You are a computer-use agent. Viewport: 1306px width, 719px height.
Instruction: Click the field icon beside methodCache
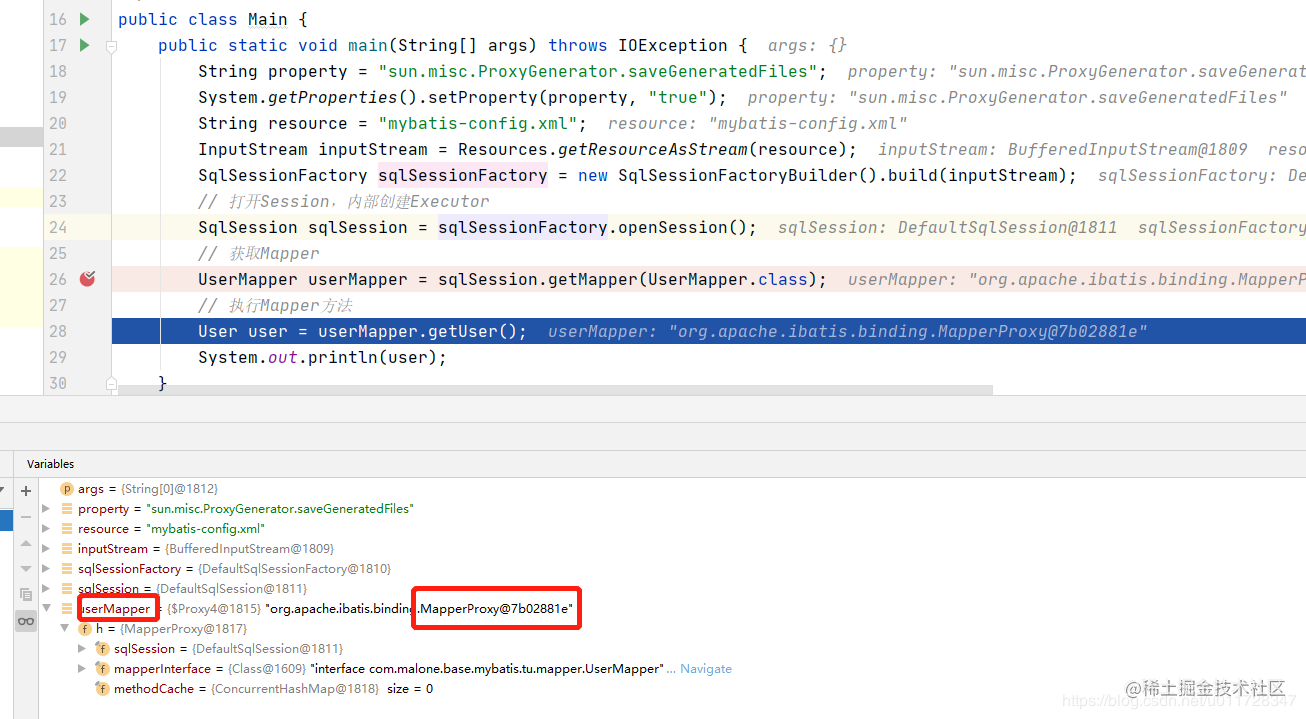102,689
